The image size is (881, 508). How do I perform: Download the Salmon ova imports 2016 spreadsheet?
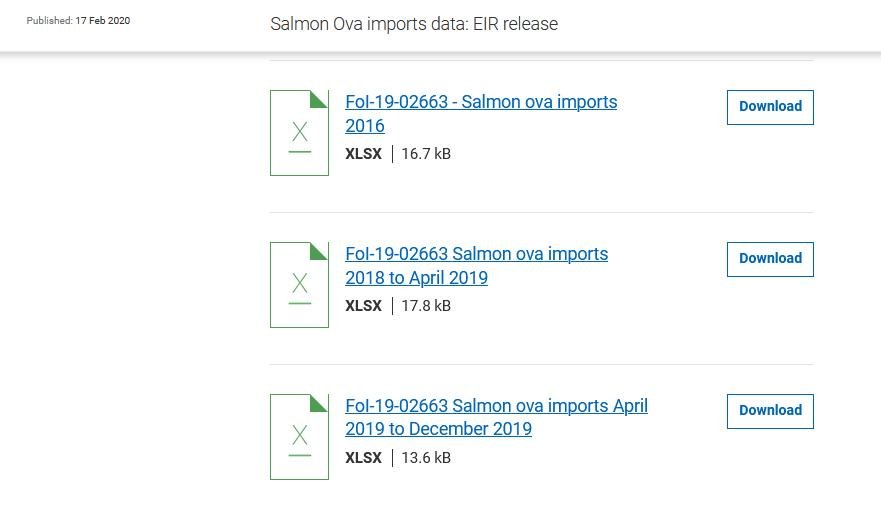click(770, 107)
